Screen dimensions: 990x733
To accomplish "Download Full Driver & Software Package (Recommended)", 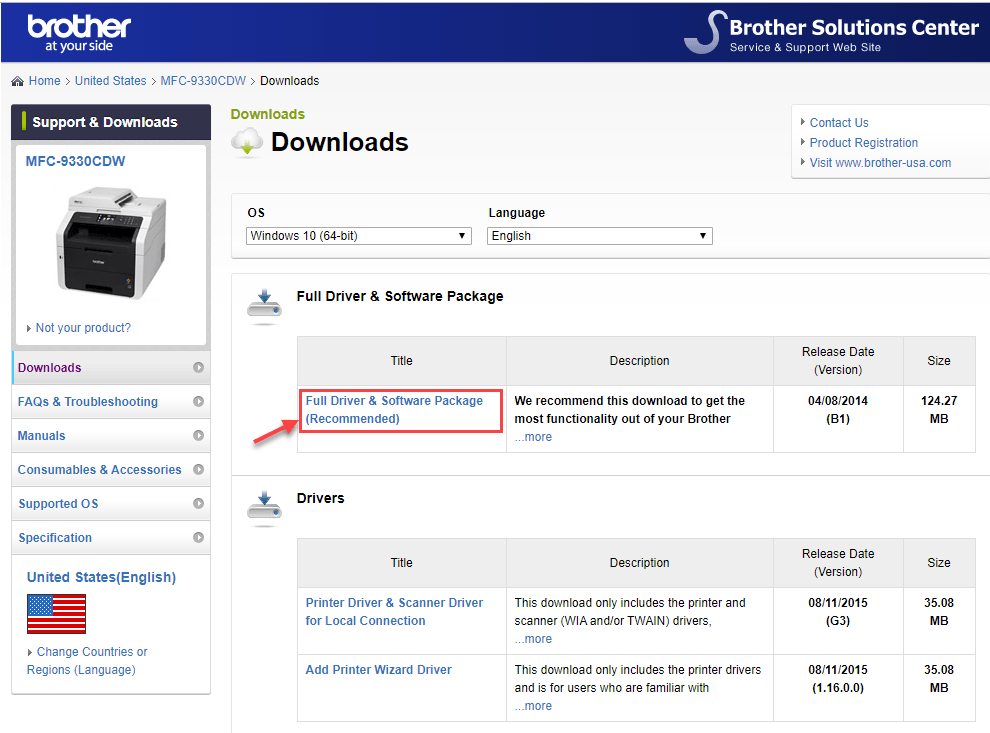I will (x=394, y=410).
